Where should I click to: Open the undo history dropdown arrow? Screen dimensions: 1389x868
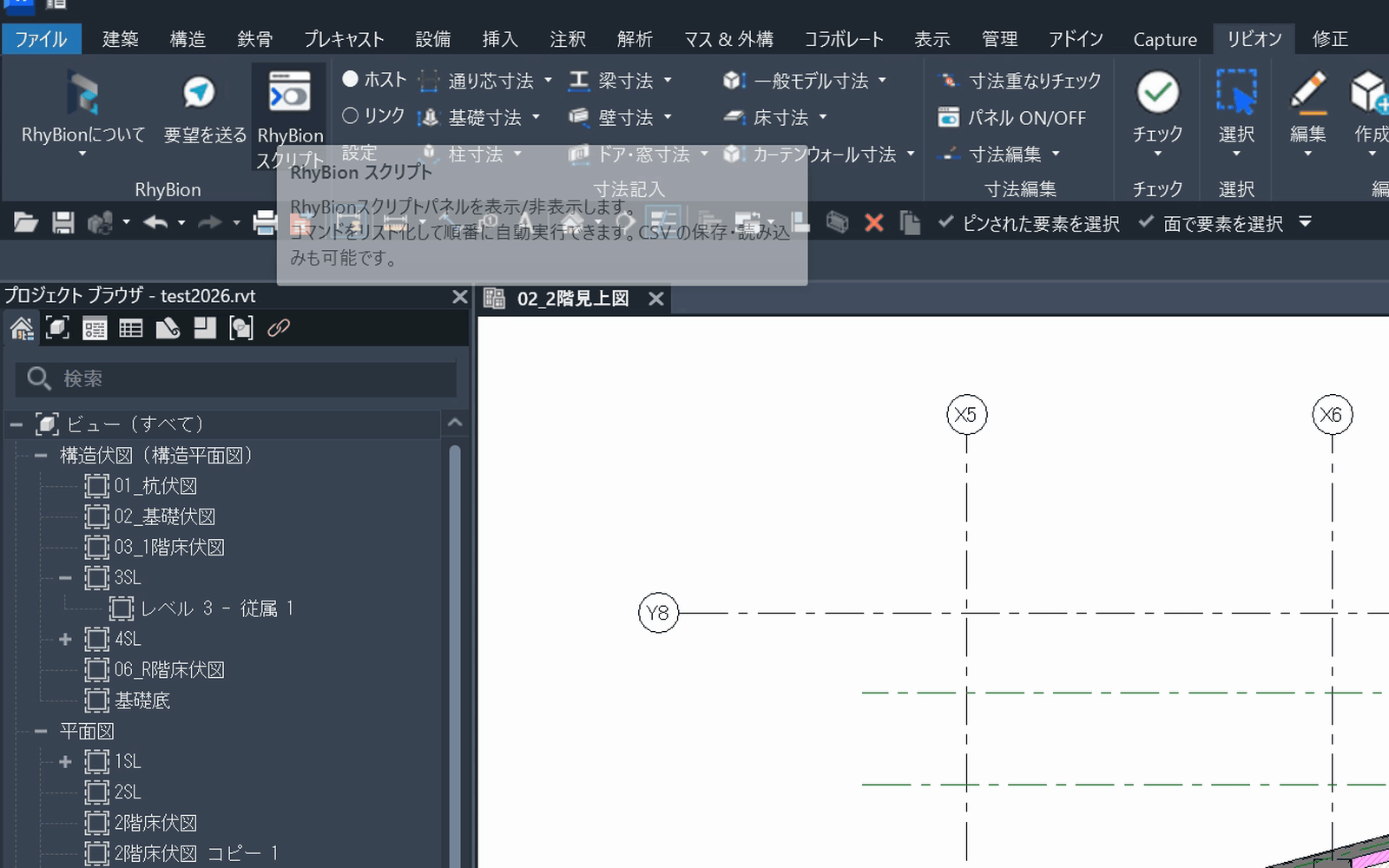click(181, 223)
